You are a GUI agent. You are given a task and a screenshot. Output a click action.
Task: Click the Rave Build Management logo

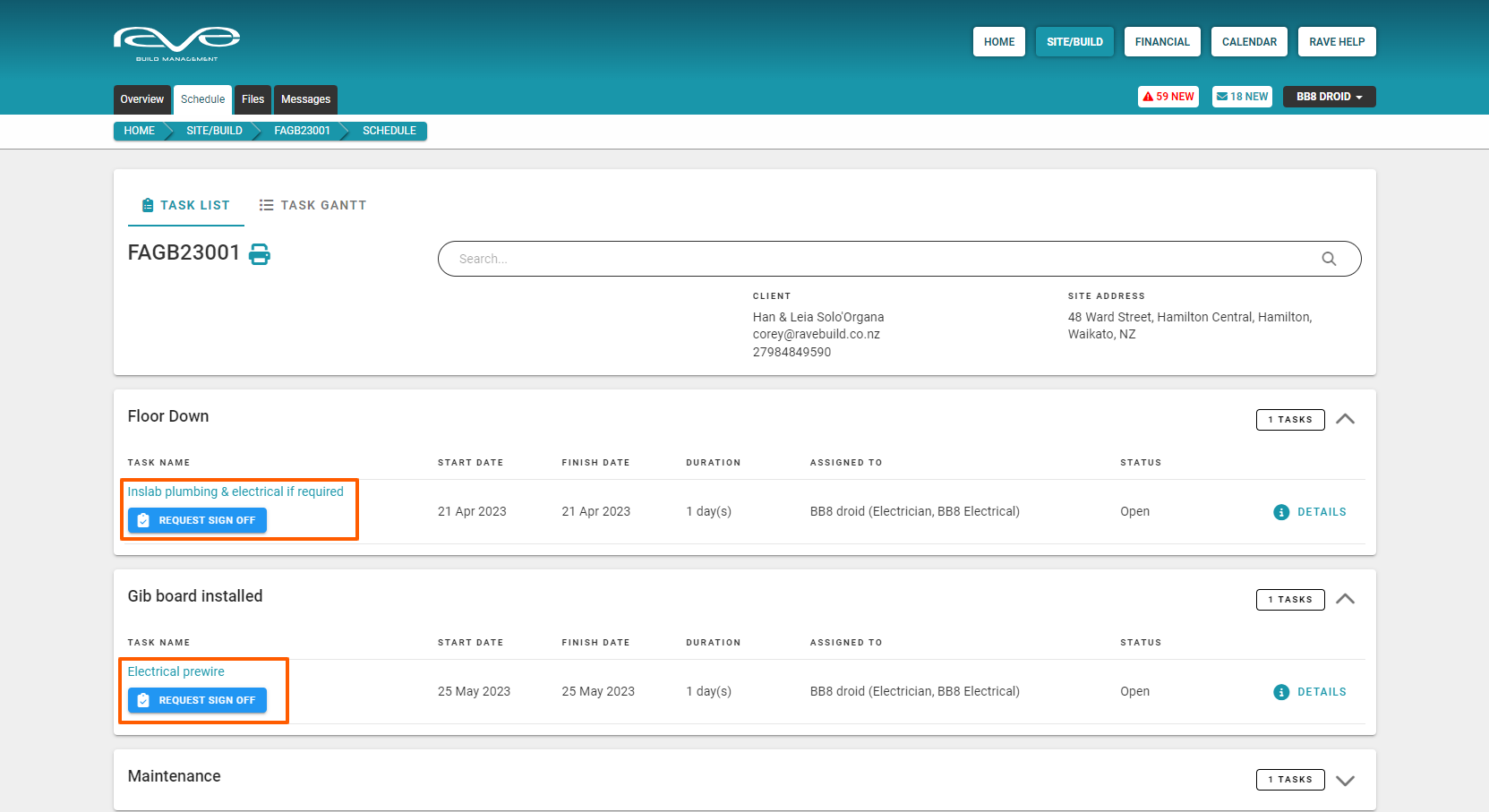click(x=176, y=43)
